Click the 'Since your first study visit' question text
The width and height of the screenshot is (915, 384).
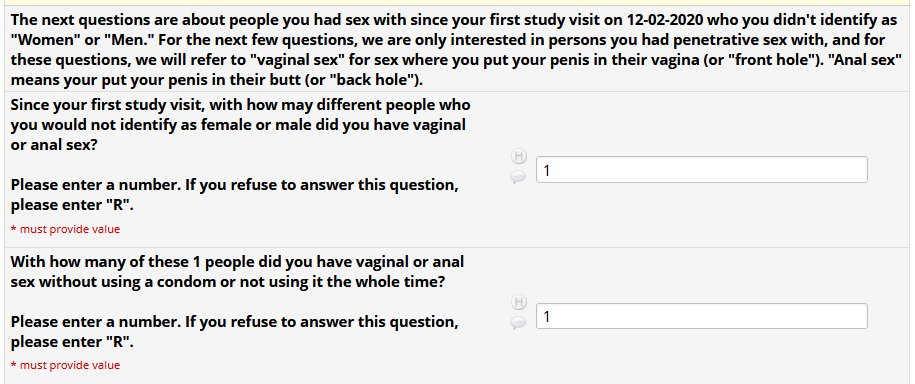240,125
